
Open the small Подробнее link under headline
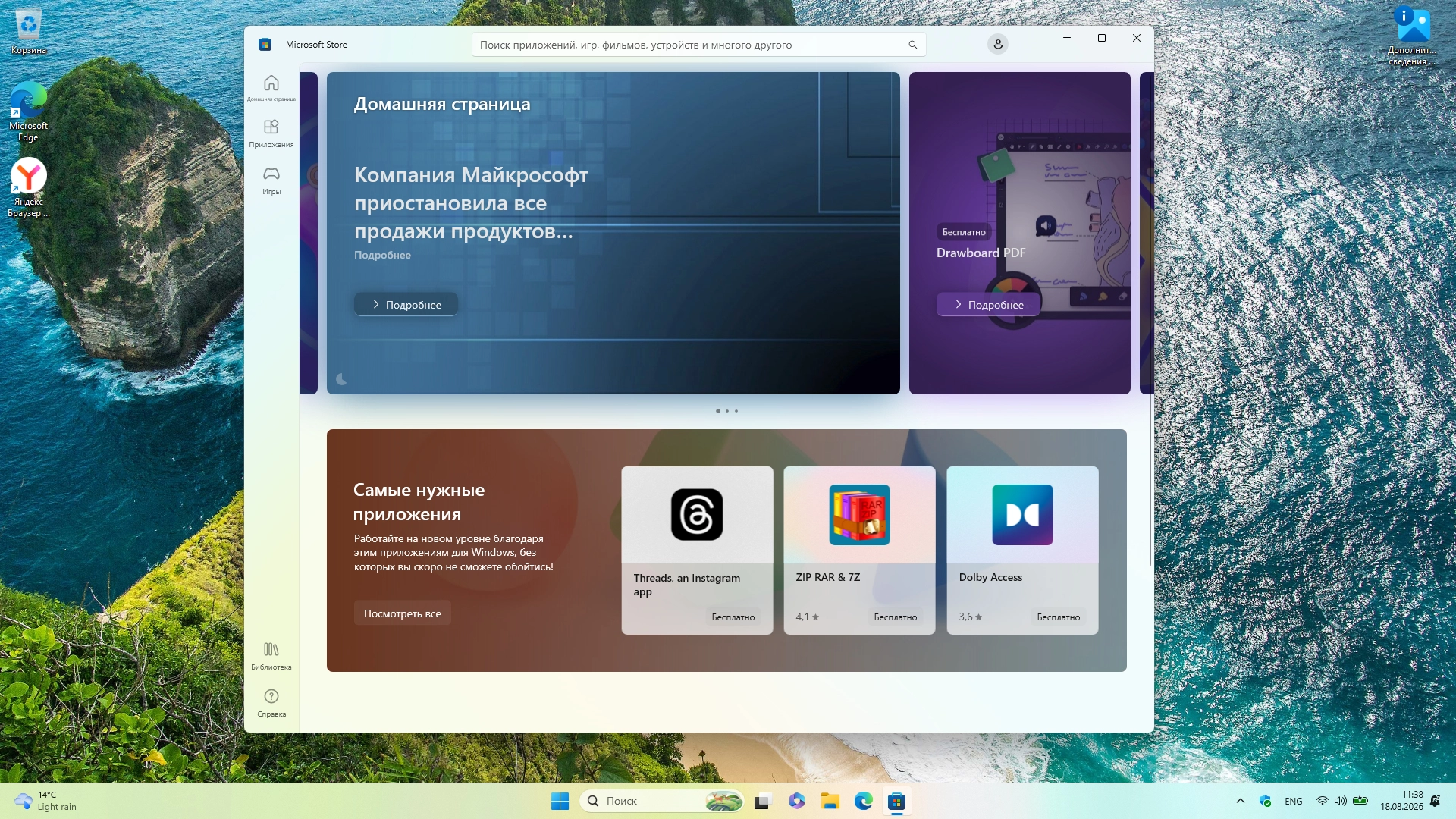click(x=382, y=255)
